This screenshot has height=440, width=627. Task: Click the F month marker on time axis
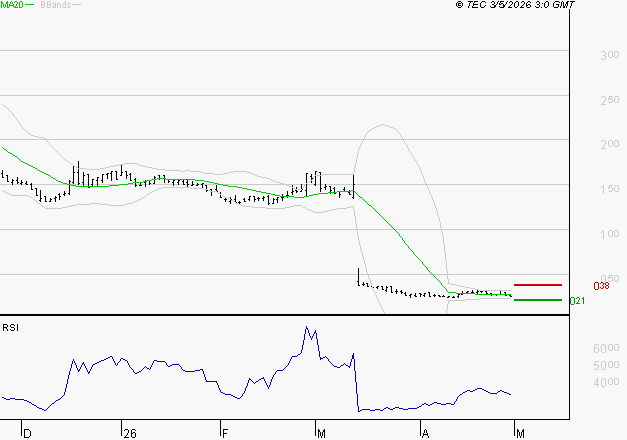[x=225, y=434]
